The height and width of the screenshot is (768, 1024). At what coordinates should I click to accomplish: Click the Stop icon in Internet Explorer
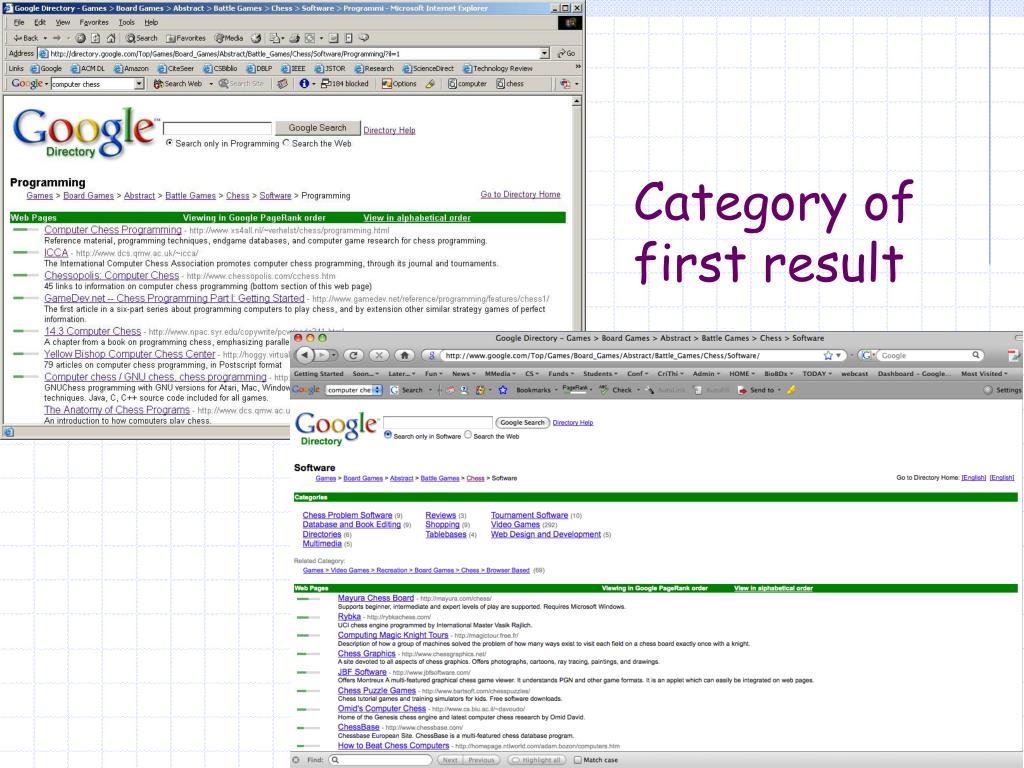point(80,38)
